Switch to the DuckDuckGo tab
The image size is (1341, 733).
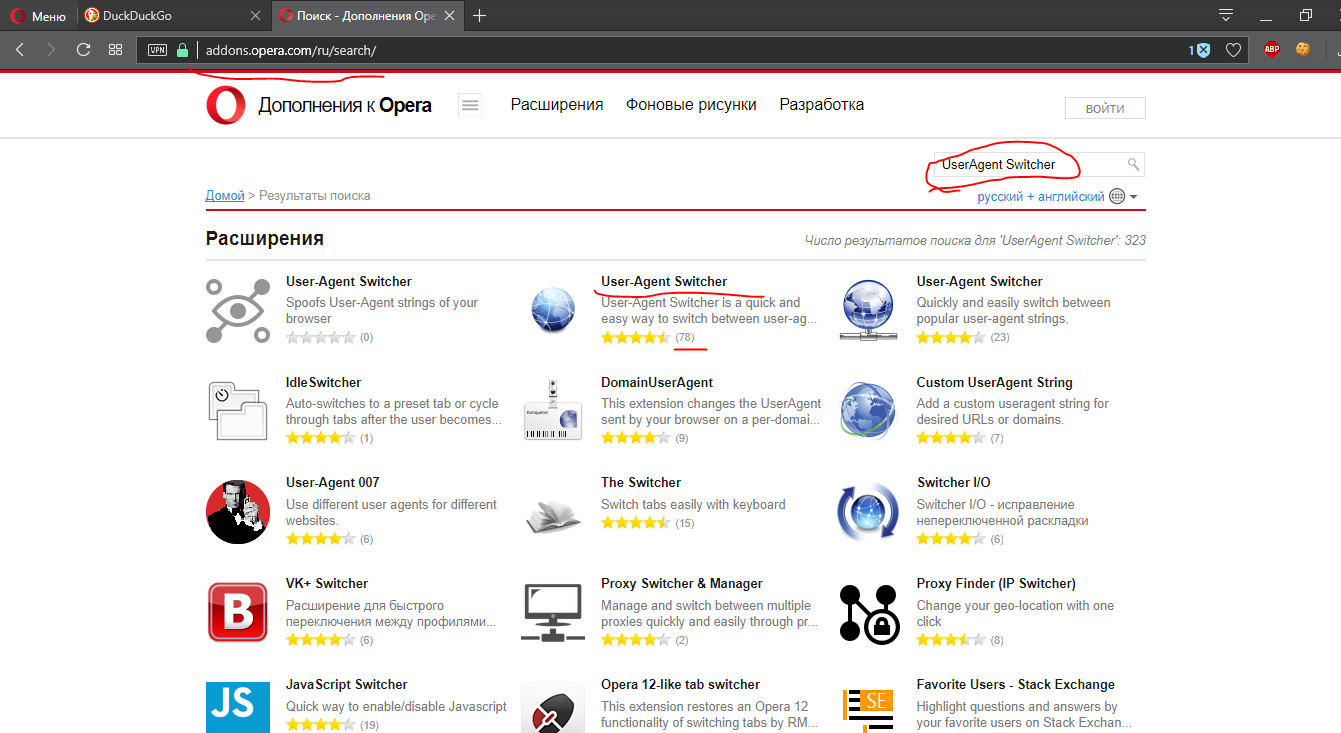[172, 15]
